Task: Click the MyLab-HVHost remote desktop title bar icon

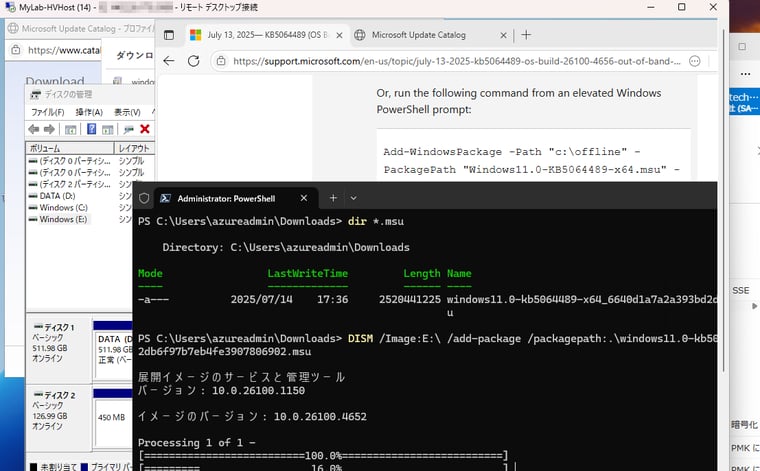Action: click(10, 7)
